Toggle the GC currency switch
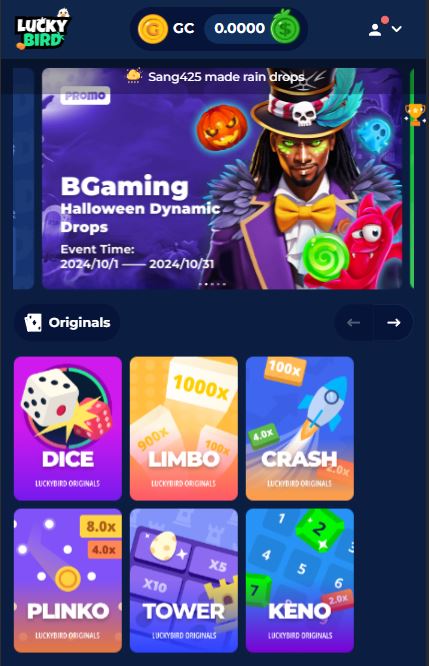This screenshot has height=666, width=429. (167, 28)
